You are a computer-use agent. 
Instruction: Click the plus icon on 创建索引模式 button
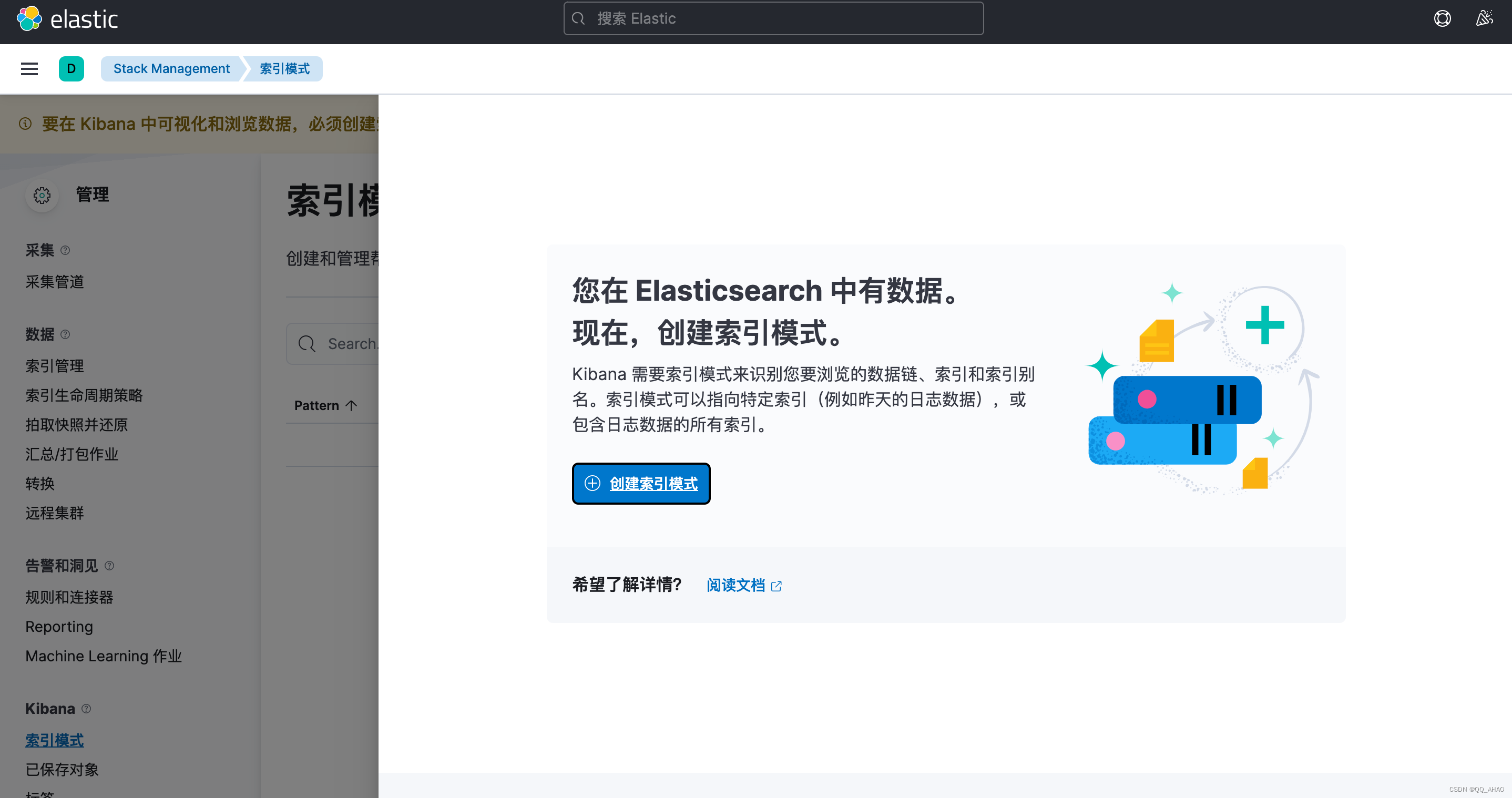pyautogui.click(x=592, y=483)
